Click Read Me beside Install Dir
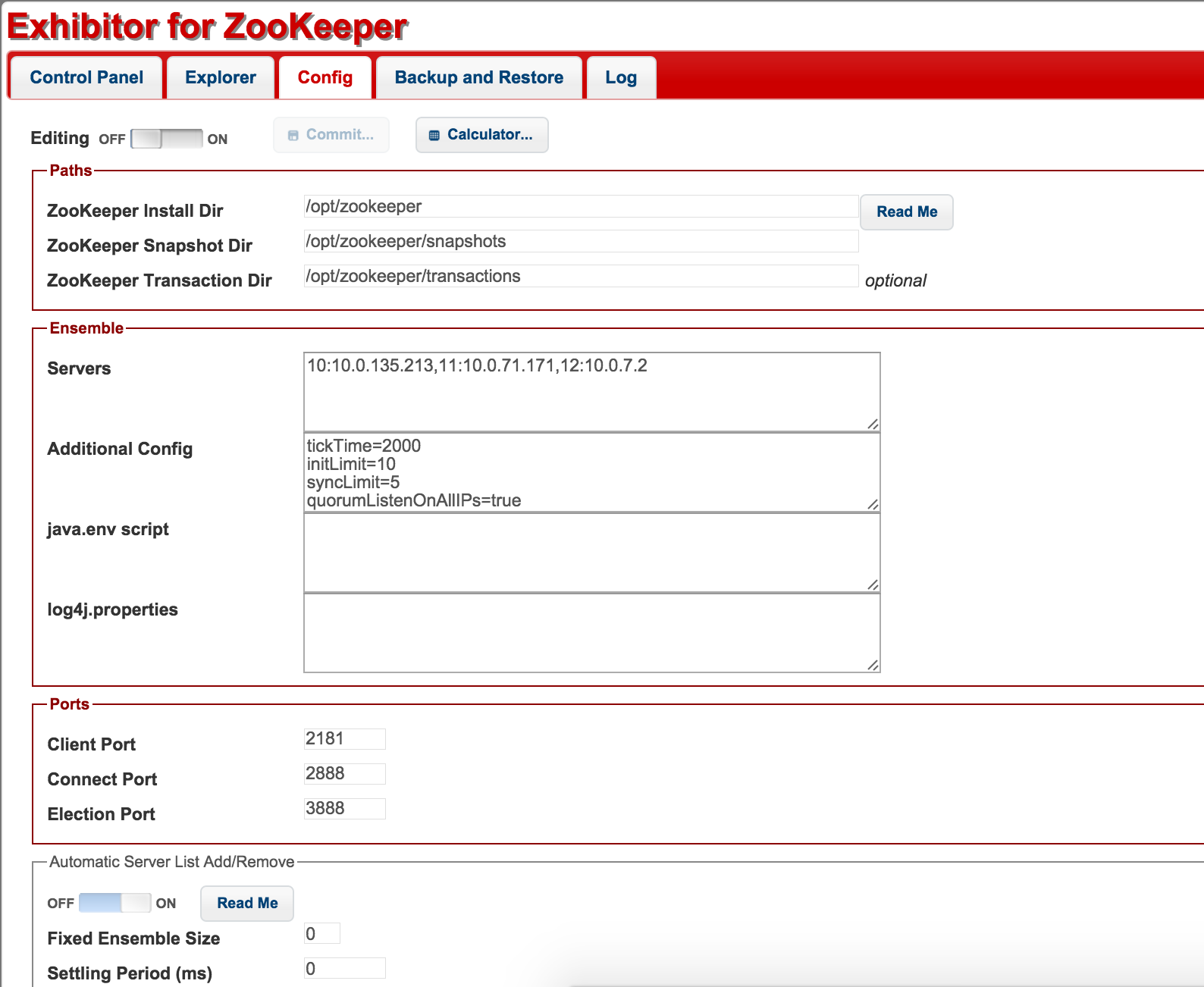This screenshot has width=1204, height=987. pos(906,212)
